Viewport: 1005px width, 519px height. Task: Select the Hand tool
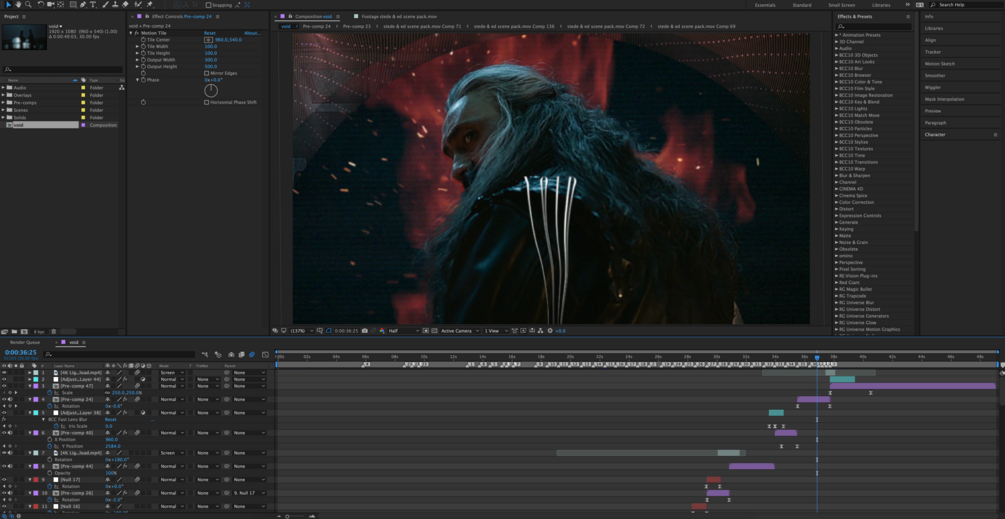coord(19,4)
